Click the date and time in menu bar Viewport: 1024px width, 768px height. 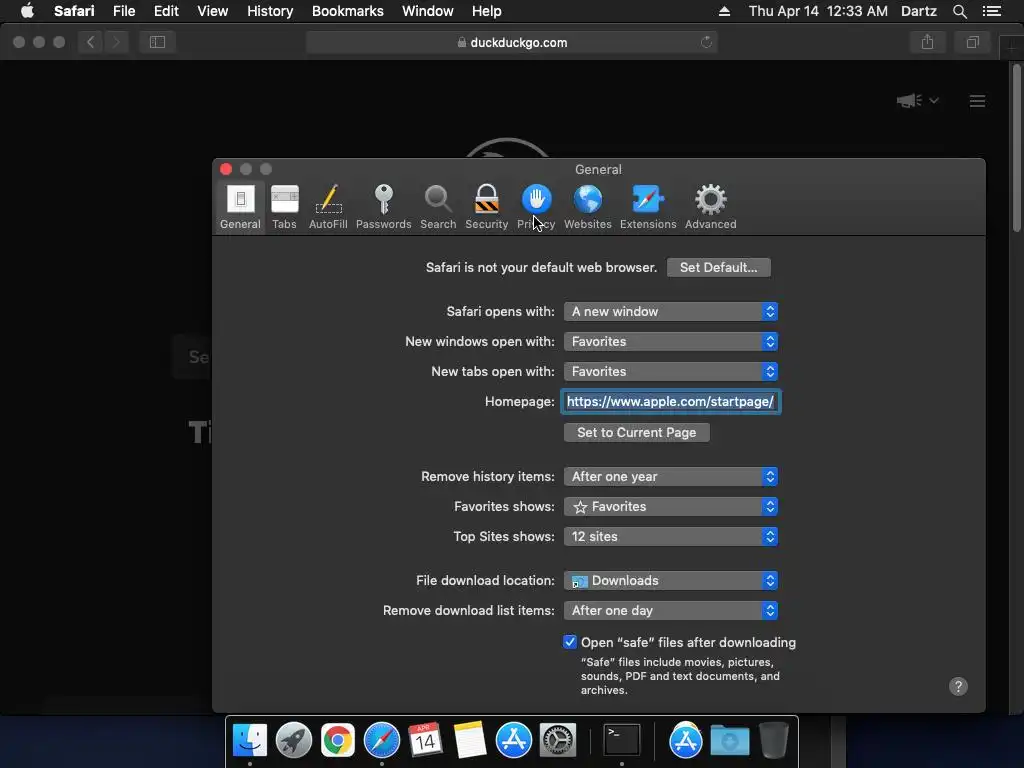(818, 11)
